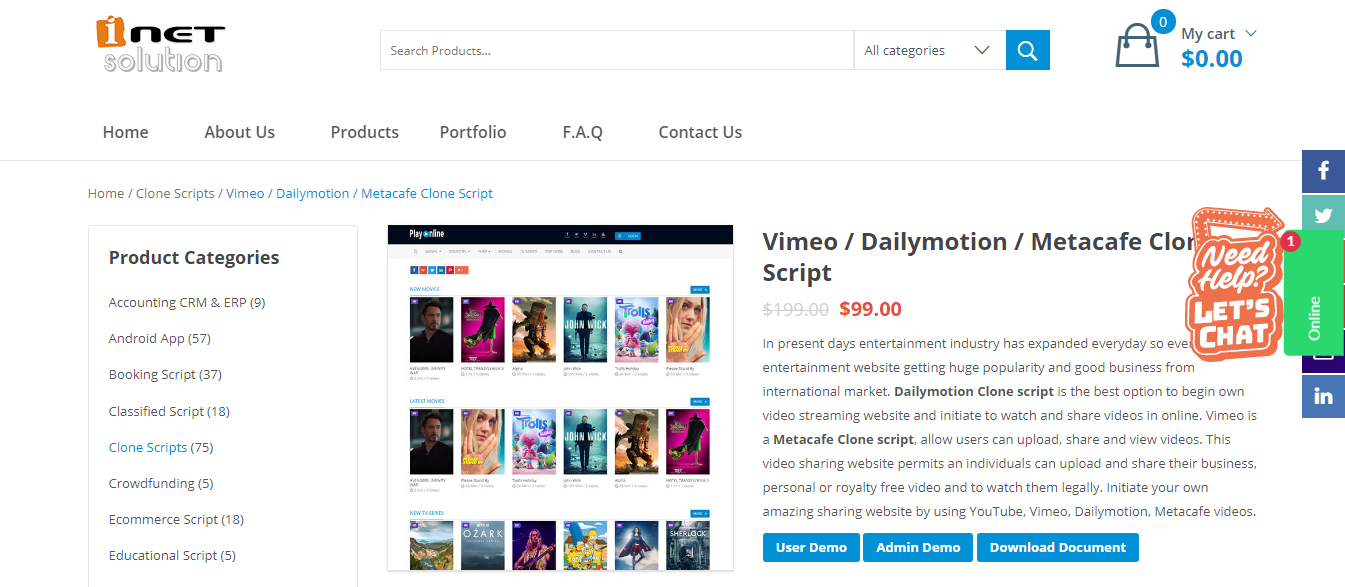Open the Booking Script category
The width and height of the screenshot is (1345, 587).
pyautogui.click(x=165, y=374)
